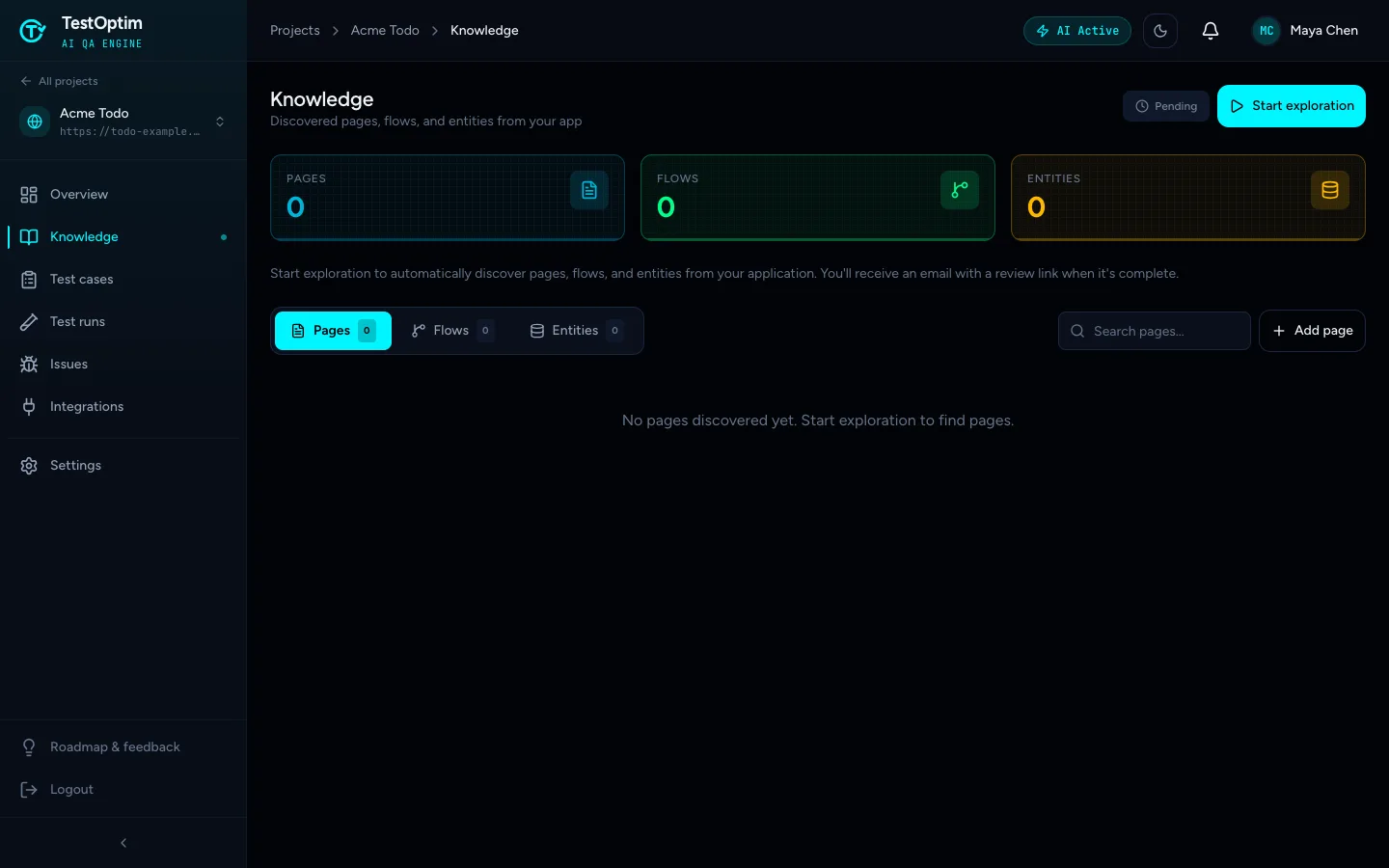Open Overview in the sidebar
The height and width of the screenshot is (868, 1389).
(123, 195)
